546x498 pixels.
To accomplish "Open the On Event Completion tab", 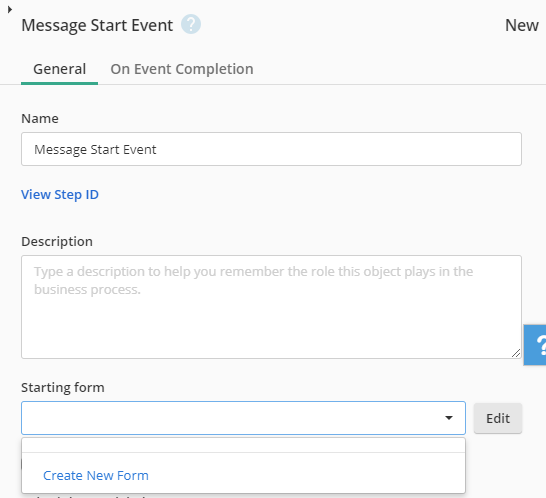I will coord(182,69).
